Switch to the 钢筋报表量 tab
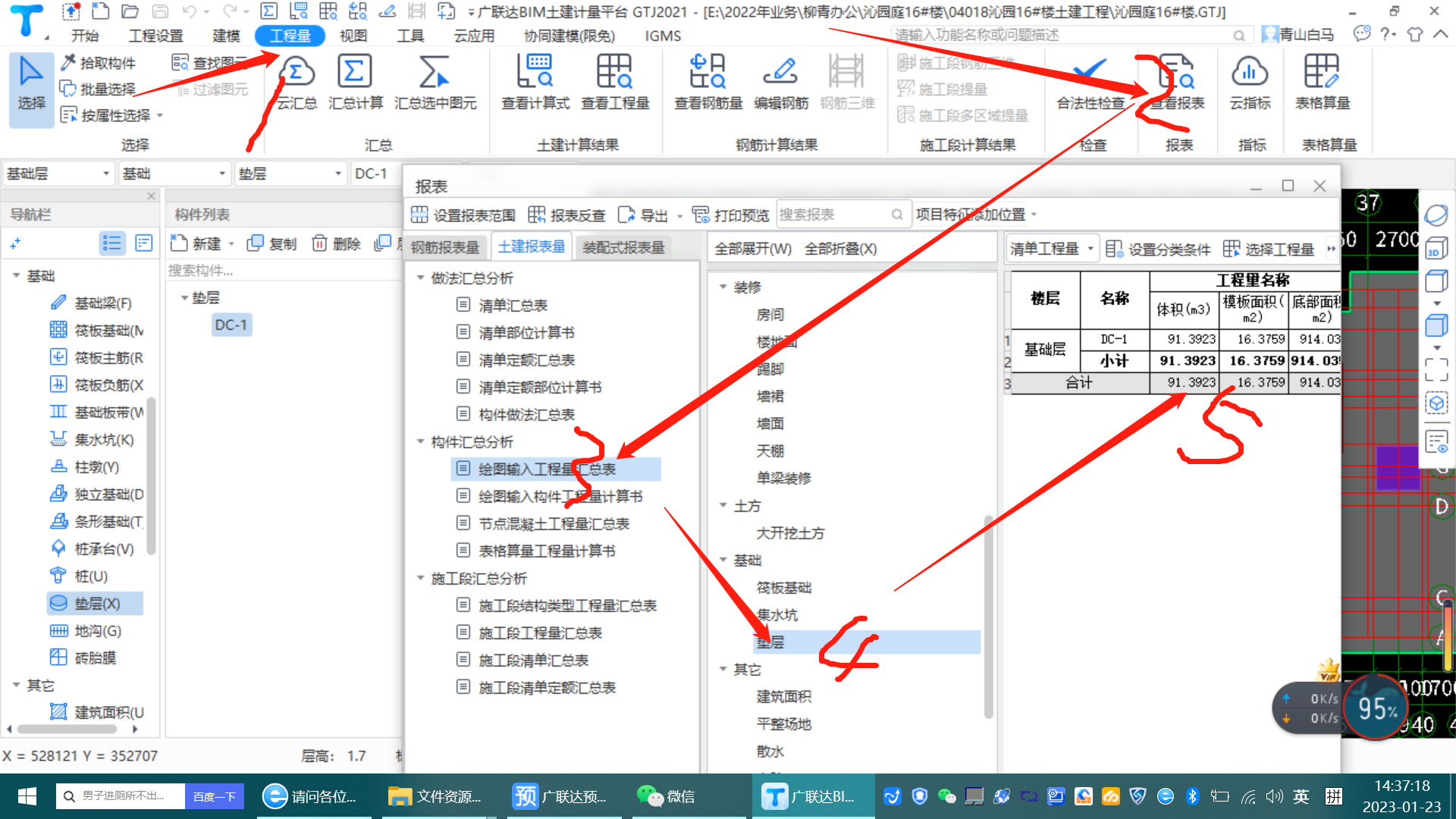 445,247
